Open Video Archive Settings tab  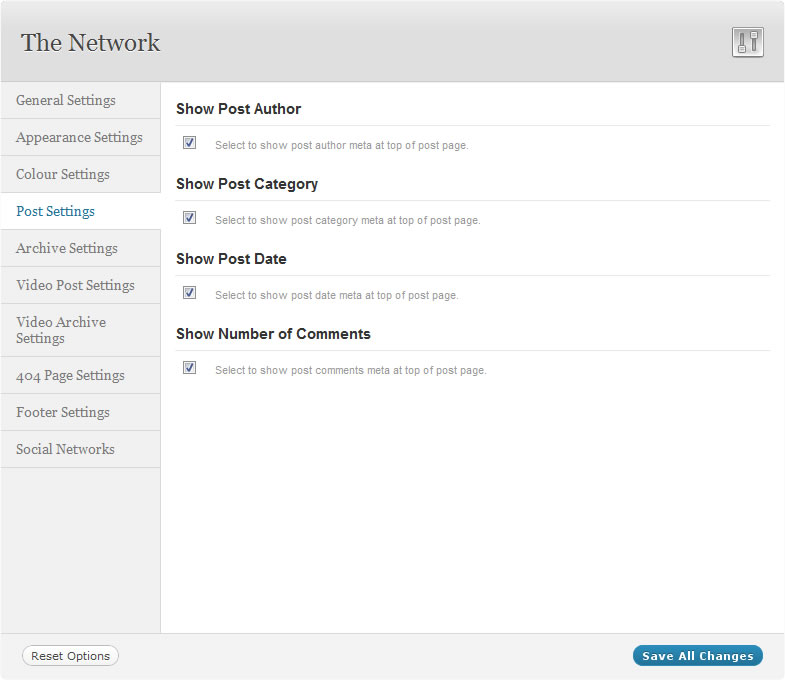tap(61, 330)
